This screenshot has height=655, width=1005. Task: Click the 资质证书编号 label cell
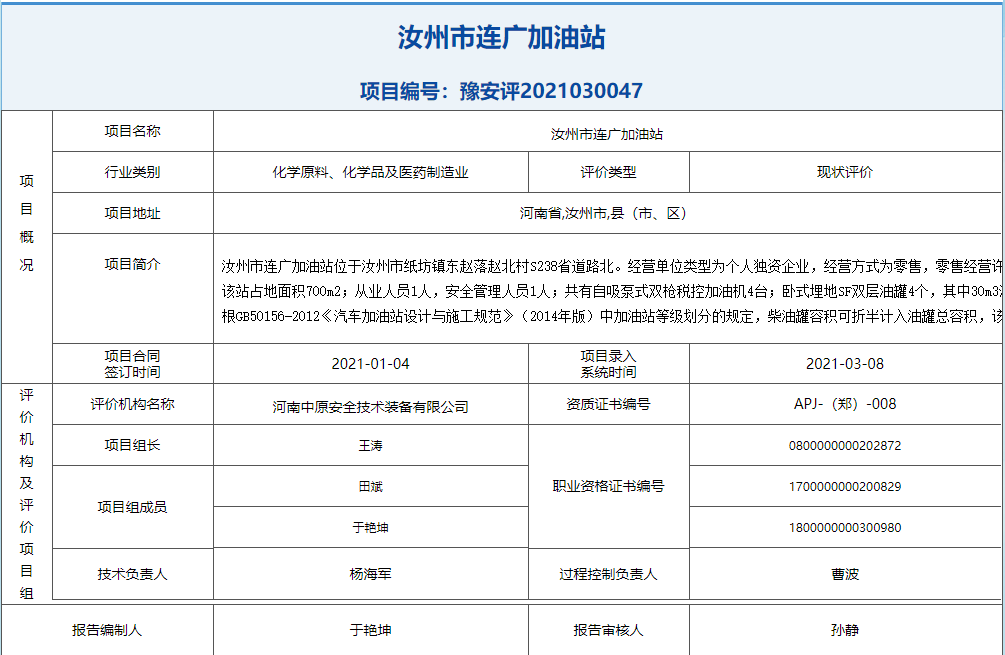point(608,404)
